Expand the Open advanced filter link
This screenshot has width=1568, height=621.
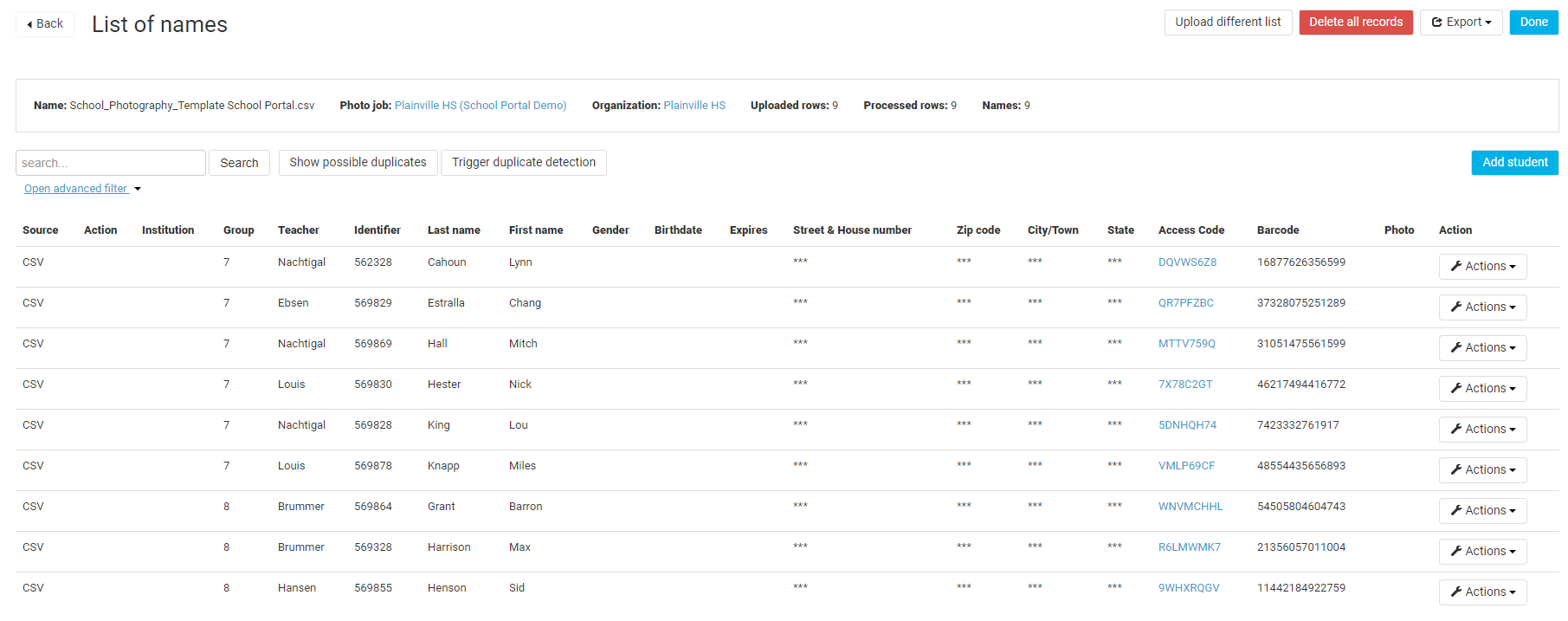pyautogui.click(x=82, y=189)
